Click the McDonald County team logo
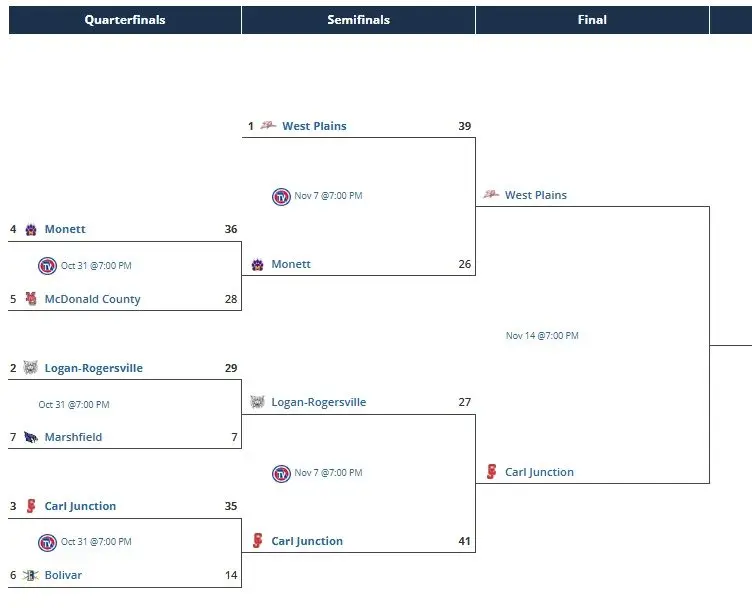This screenshot has height=608, width=752. coord(31,299)
